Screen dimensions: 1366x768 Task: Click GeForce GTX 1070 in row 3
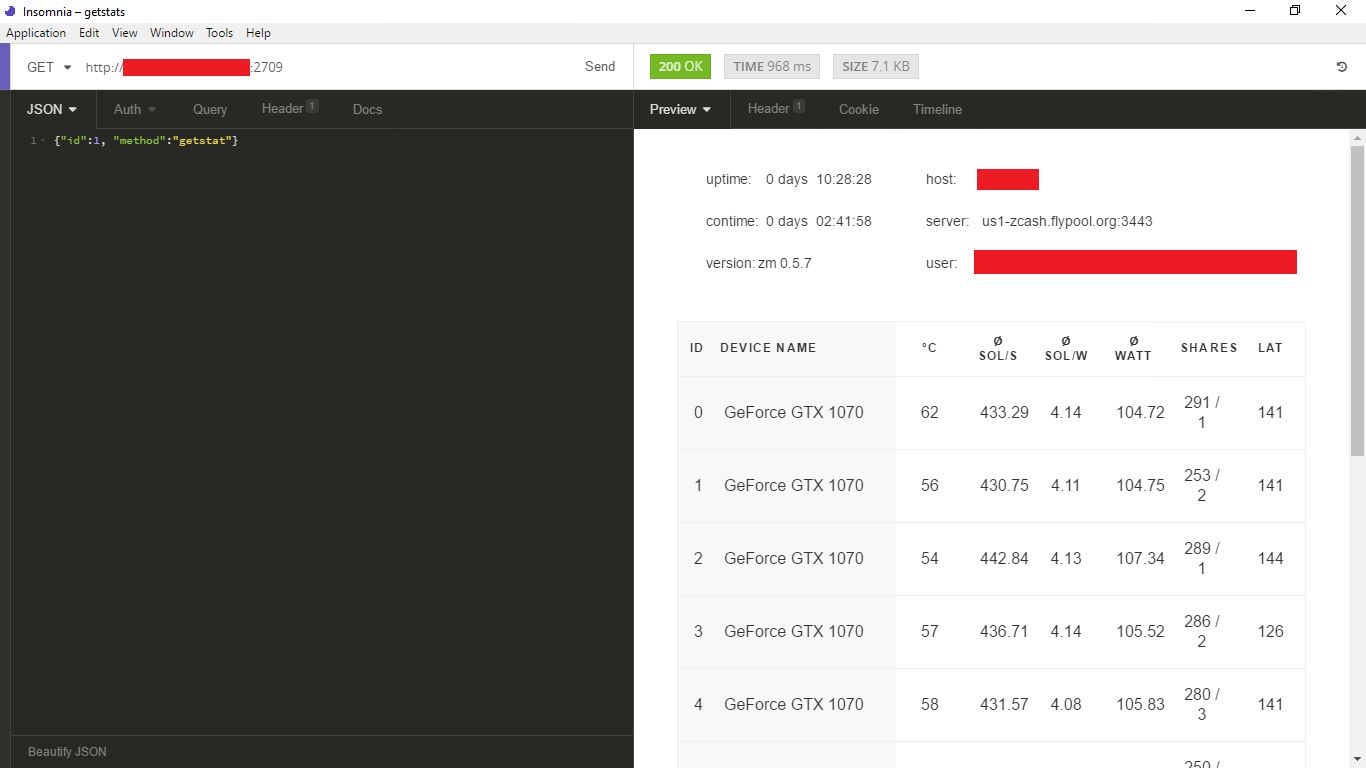pos(794,631)
